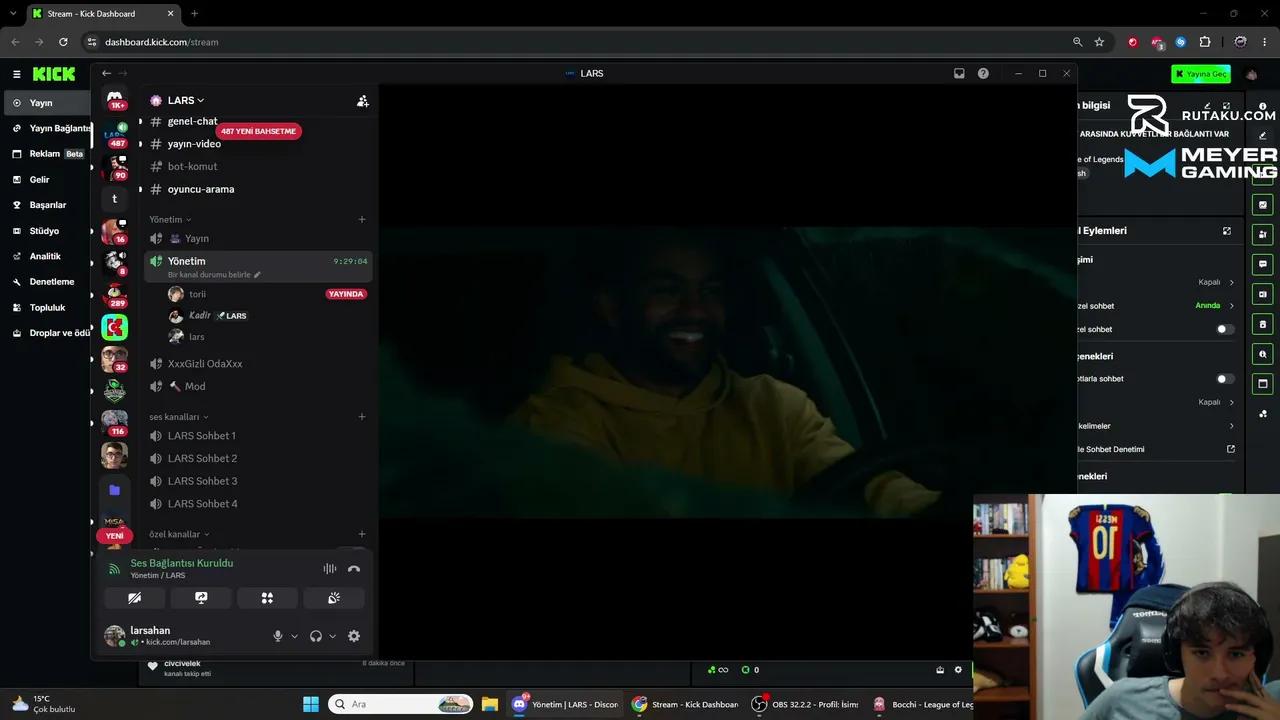Screen dimensions: 1280x720
Task: Click Windows Start button
Action: coord(310,704)
